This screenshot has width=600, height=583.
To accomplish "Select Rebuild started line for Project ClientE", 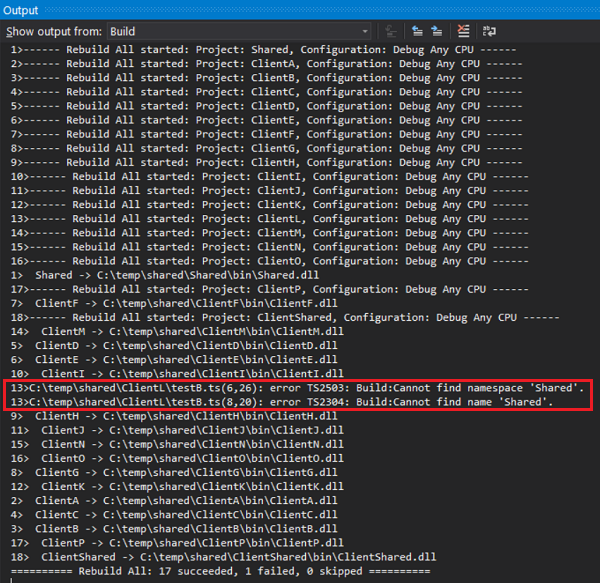I will (x=266, y=121).
